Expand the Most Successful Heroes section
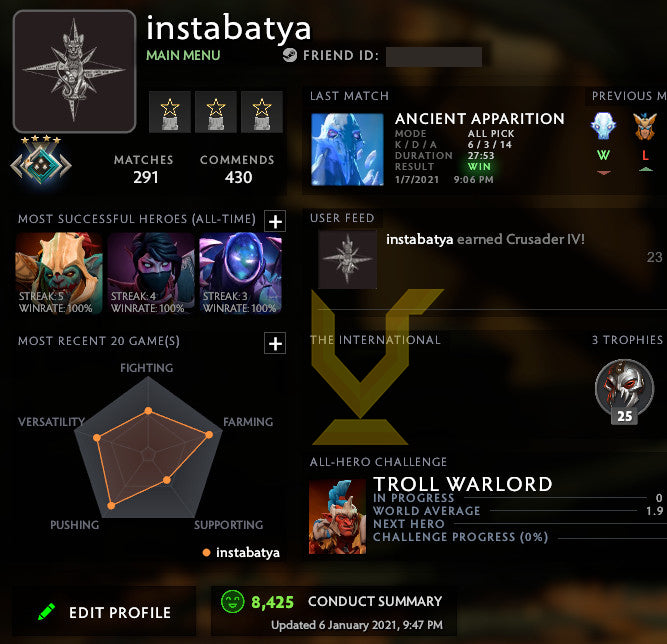The image size is (667, 644). [275, 221]
